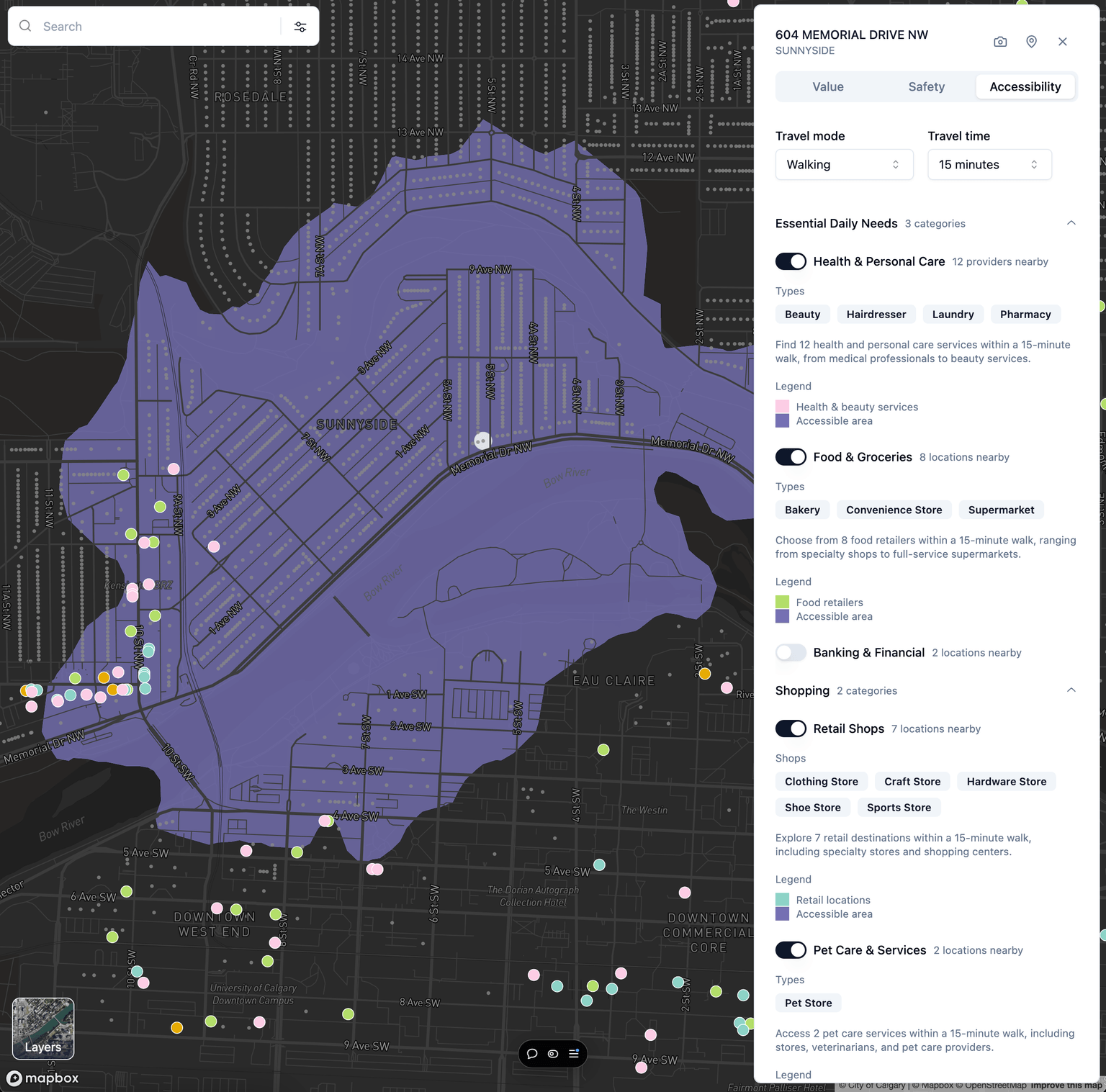Click '12 providers nearby' text
The image size is (1106, 1092).
pos(999,262)
